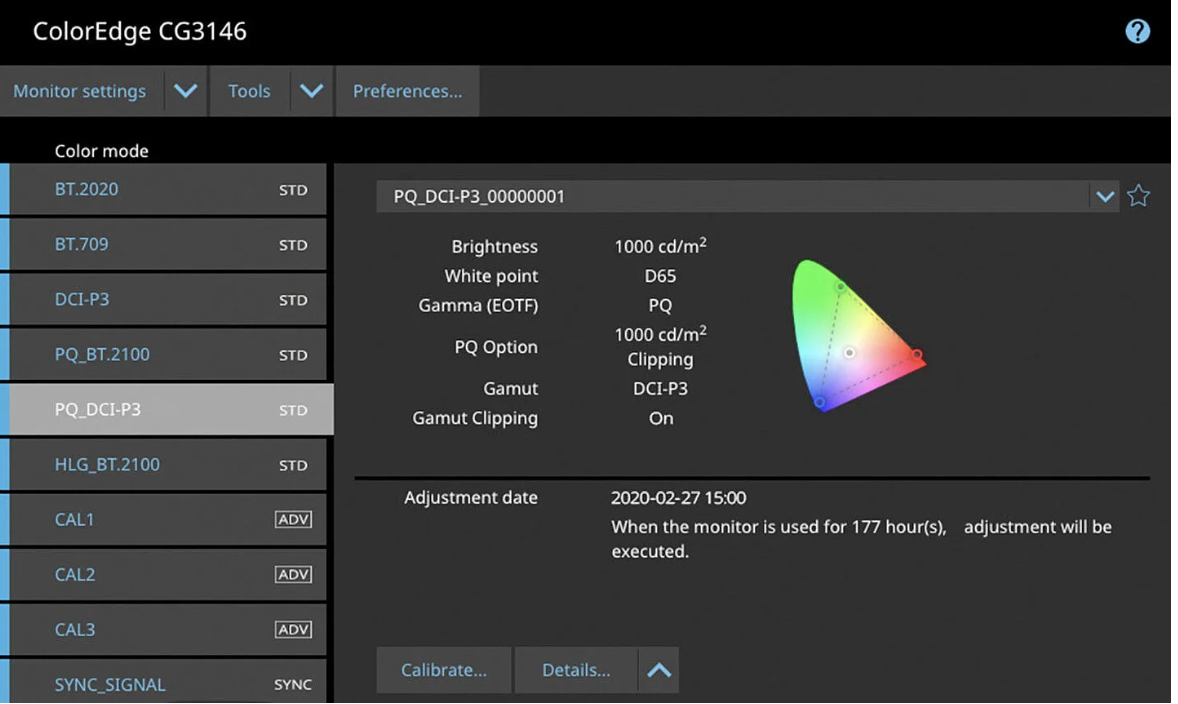Viewport: 1178px width, 704px height.
Task: Click the ADV badge on CAL2
Action: pos(293,574)
